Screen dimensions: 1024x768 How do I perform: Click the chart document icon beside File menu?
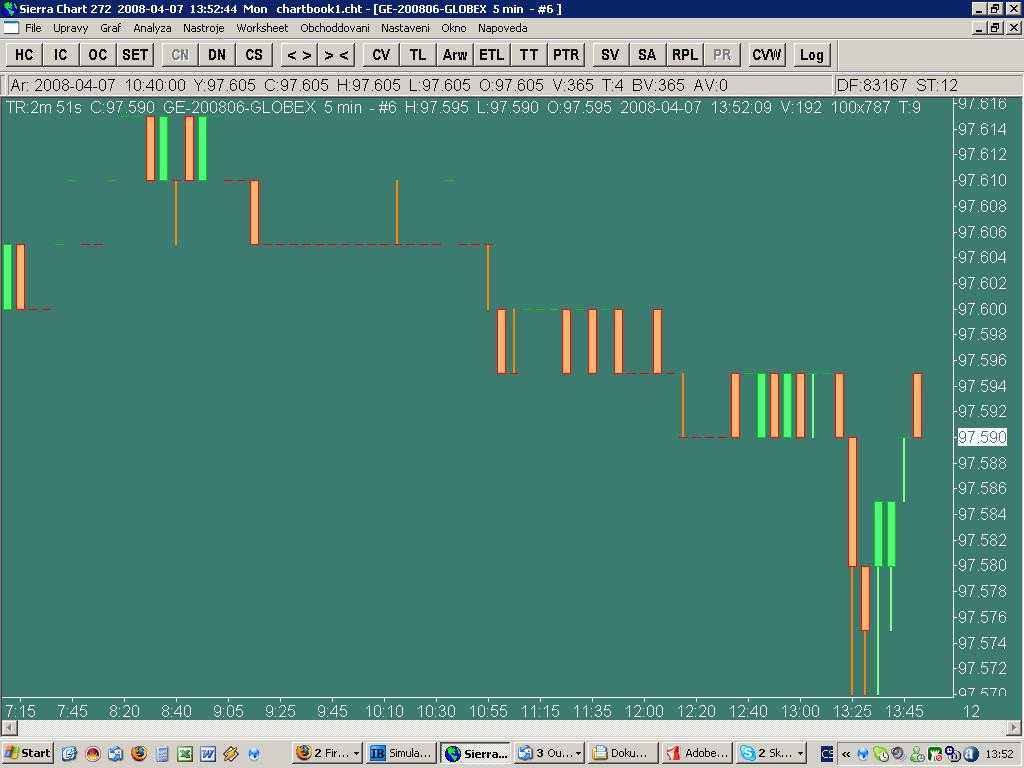click(x=11, y=28)
